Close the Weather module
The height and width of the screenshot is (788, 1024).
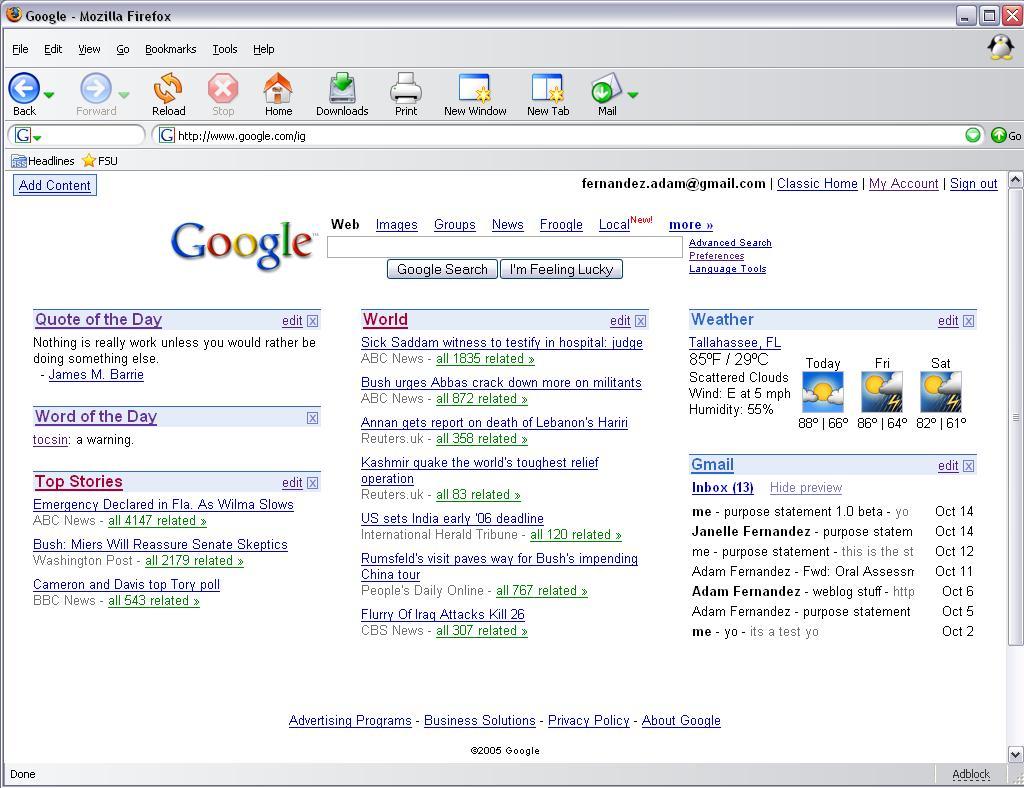(x=968, y=321)
